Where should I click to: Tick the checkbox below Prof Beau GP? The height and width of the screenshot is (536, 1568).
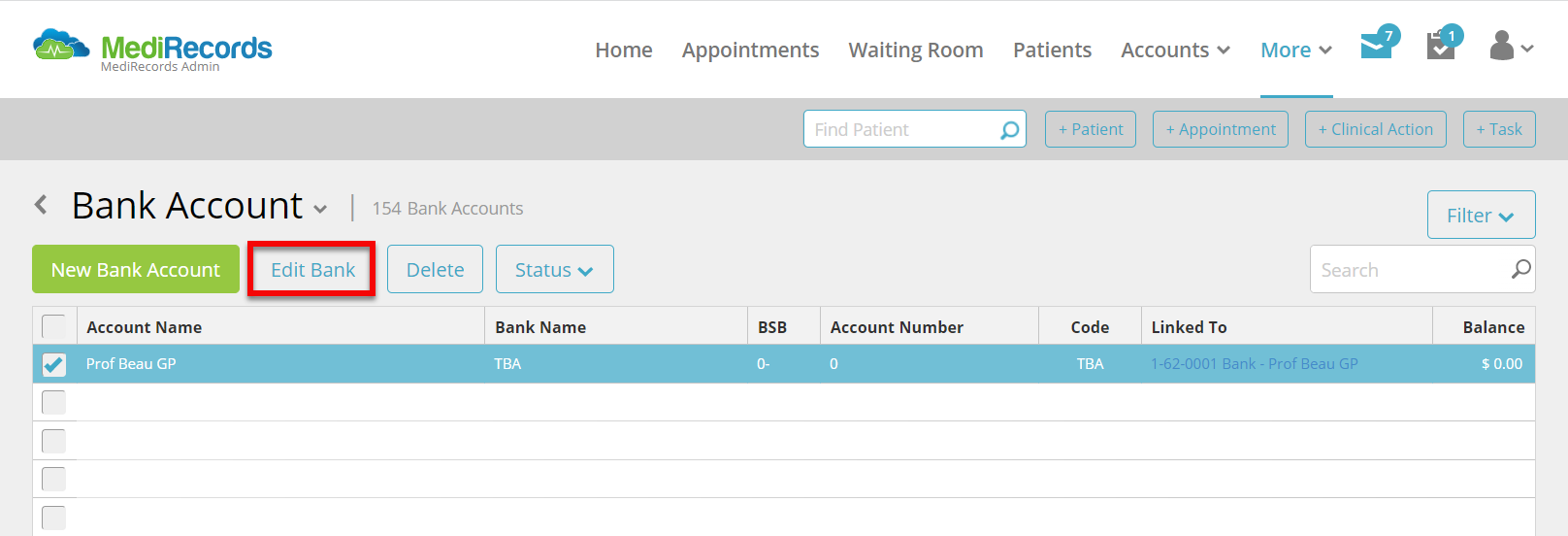[54, 402]
